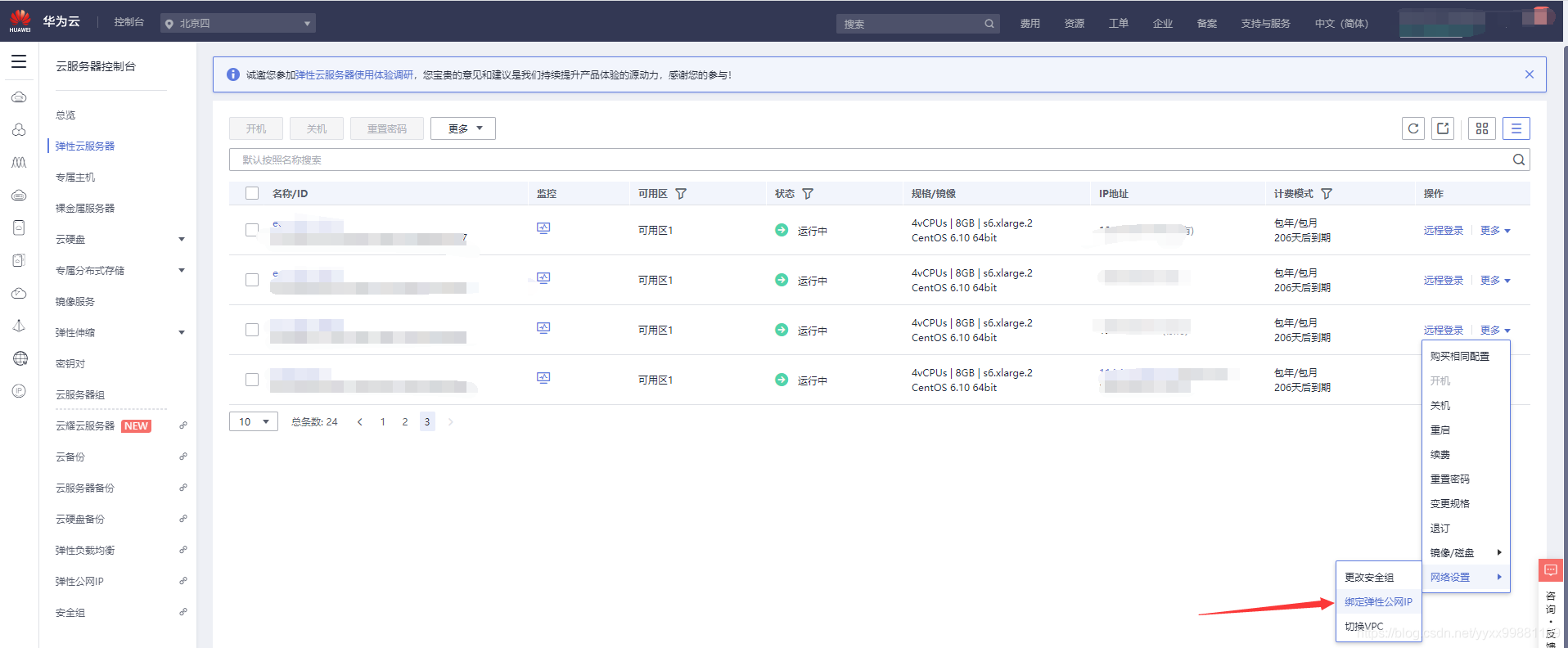
Task: Refresh the server list
Action: click(1413, 128)
